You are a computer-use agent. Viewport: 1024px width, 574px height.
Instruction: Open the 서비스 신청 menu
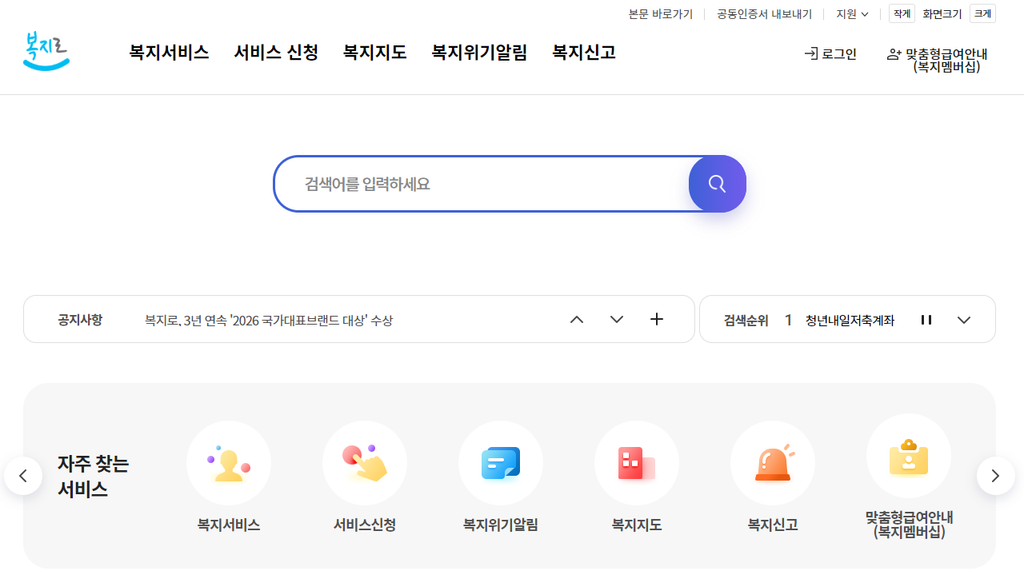[x=276, y=52]
